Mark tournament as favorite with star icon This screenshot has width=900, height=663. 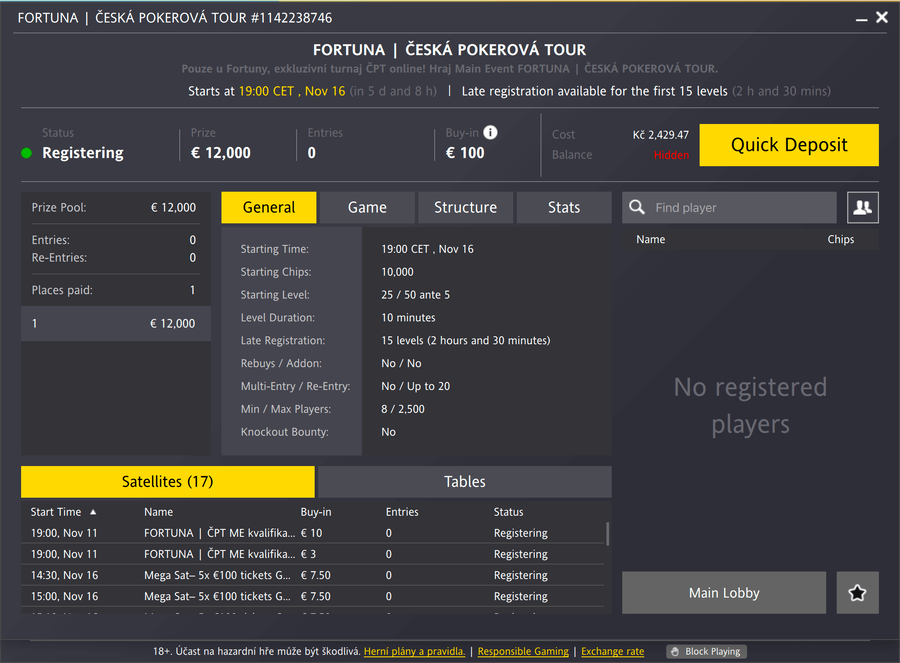(857, 593)
